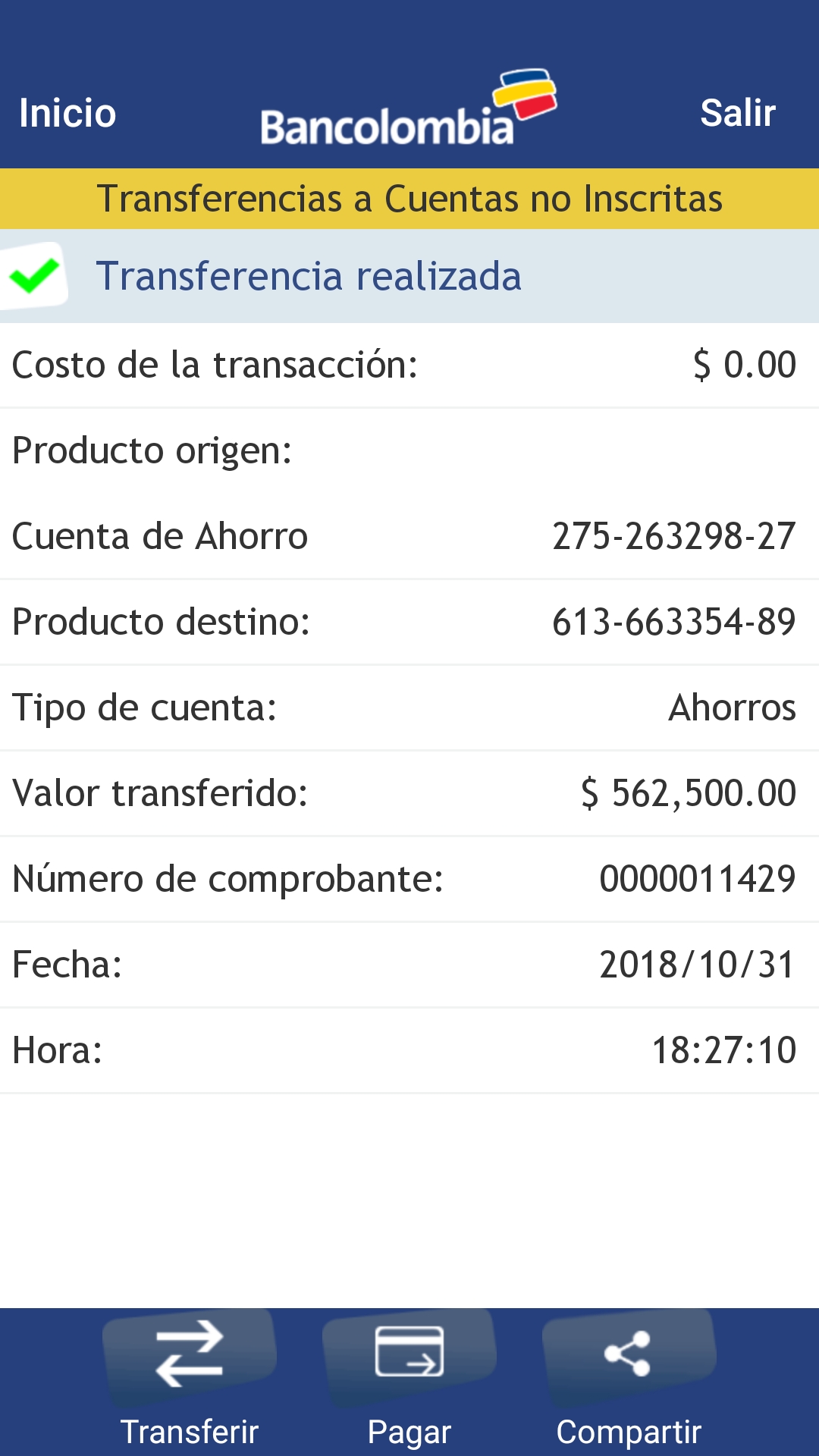Tap the time value 18:27:10
This screenshot has width=819, height=1456.
click(723, 1050)
